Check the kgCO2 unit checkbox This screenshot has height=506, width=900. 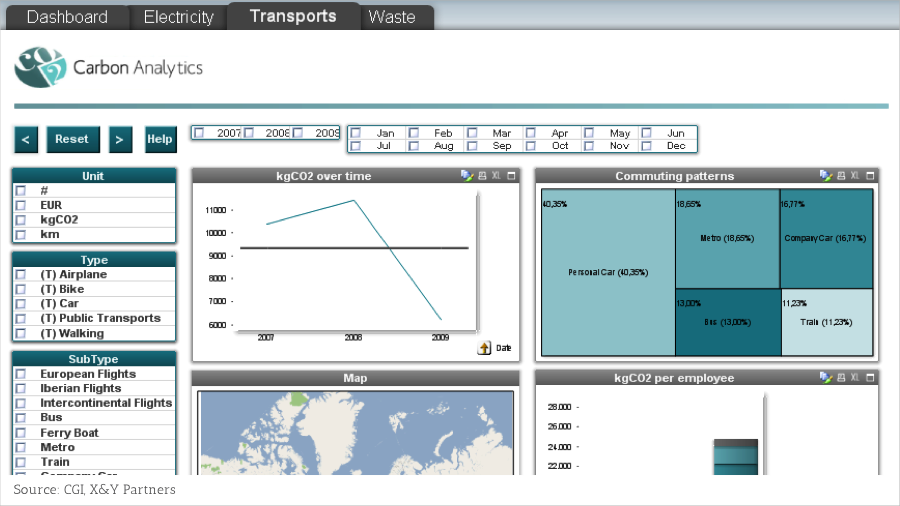tap(20, 220)
